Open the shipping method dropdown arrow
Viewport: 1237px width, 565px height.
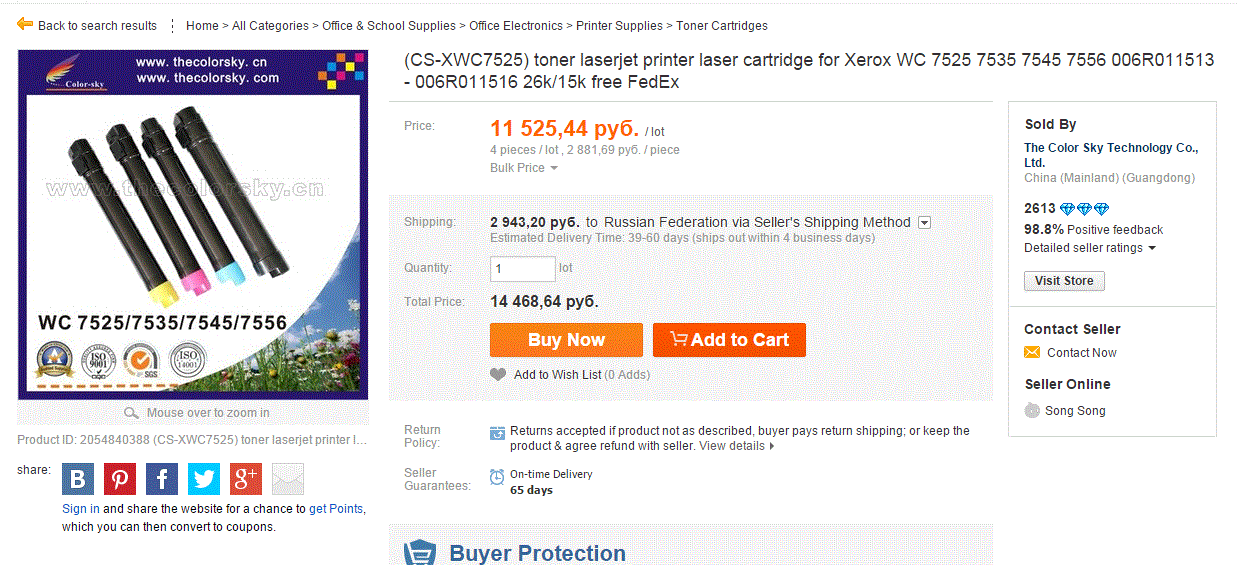[924, 222]
